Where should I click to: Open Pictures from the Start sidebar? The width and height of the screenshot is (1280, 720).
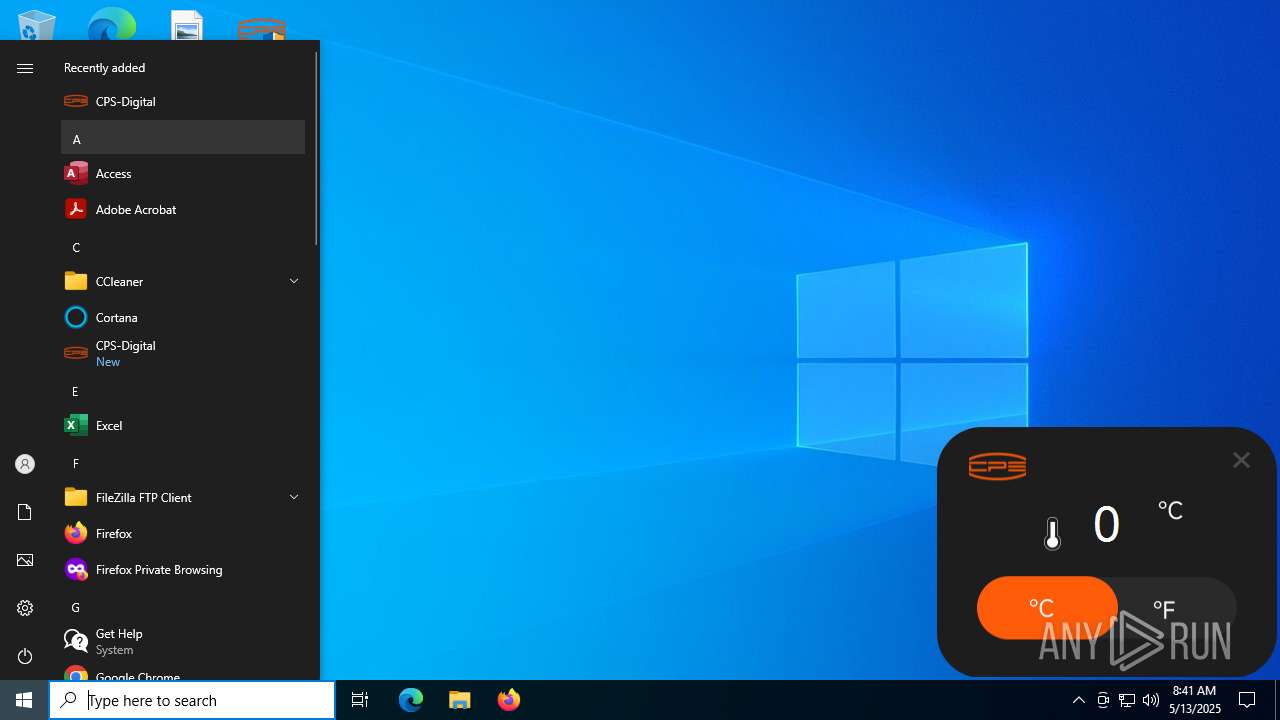[25, 560]
